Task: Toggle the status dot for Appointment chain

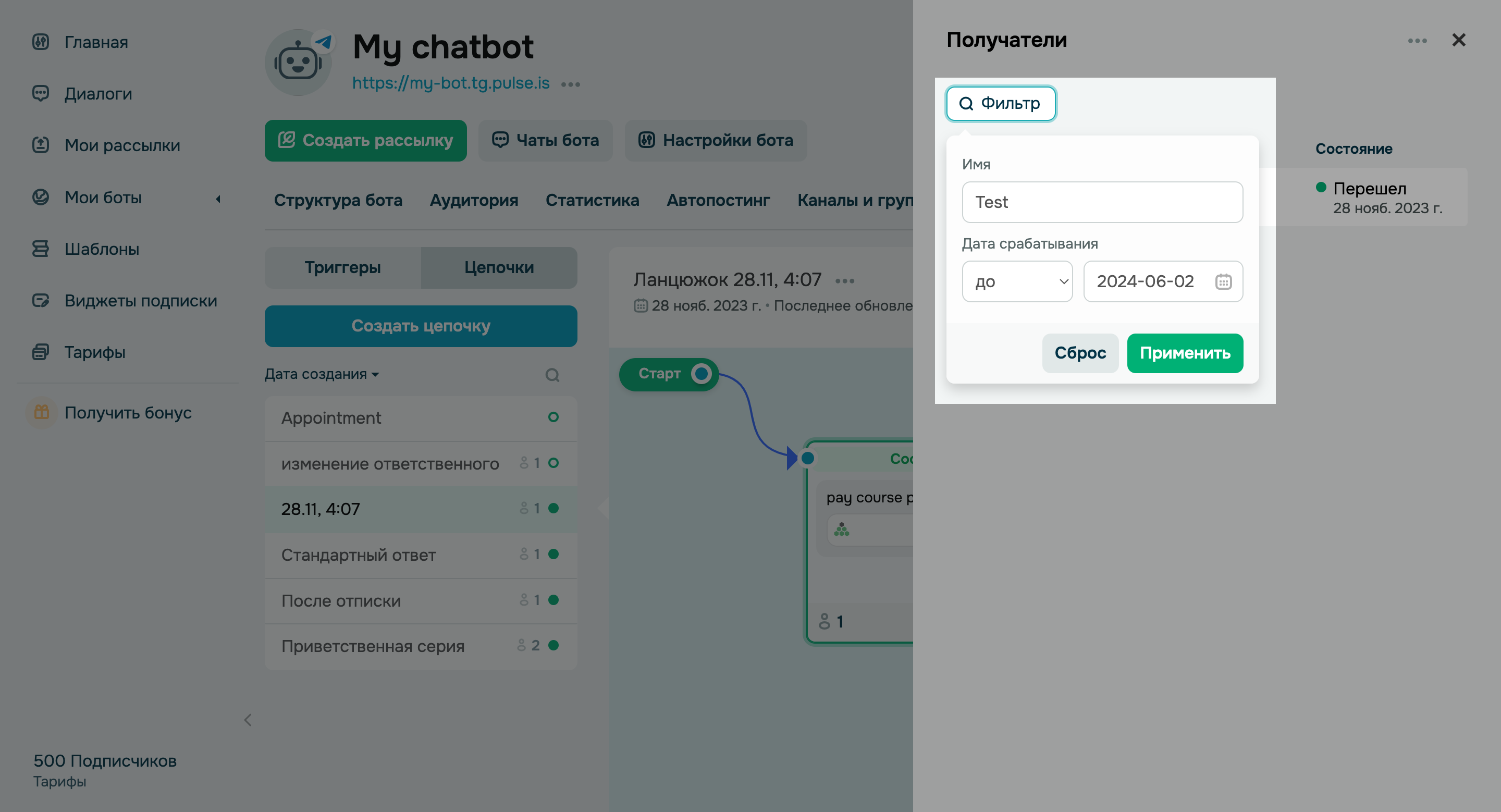Action: [553, 417]
